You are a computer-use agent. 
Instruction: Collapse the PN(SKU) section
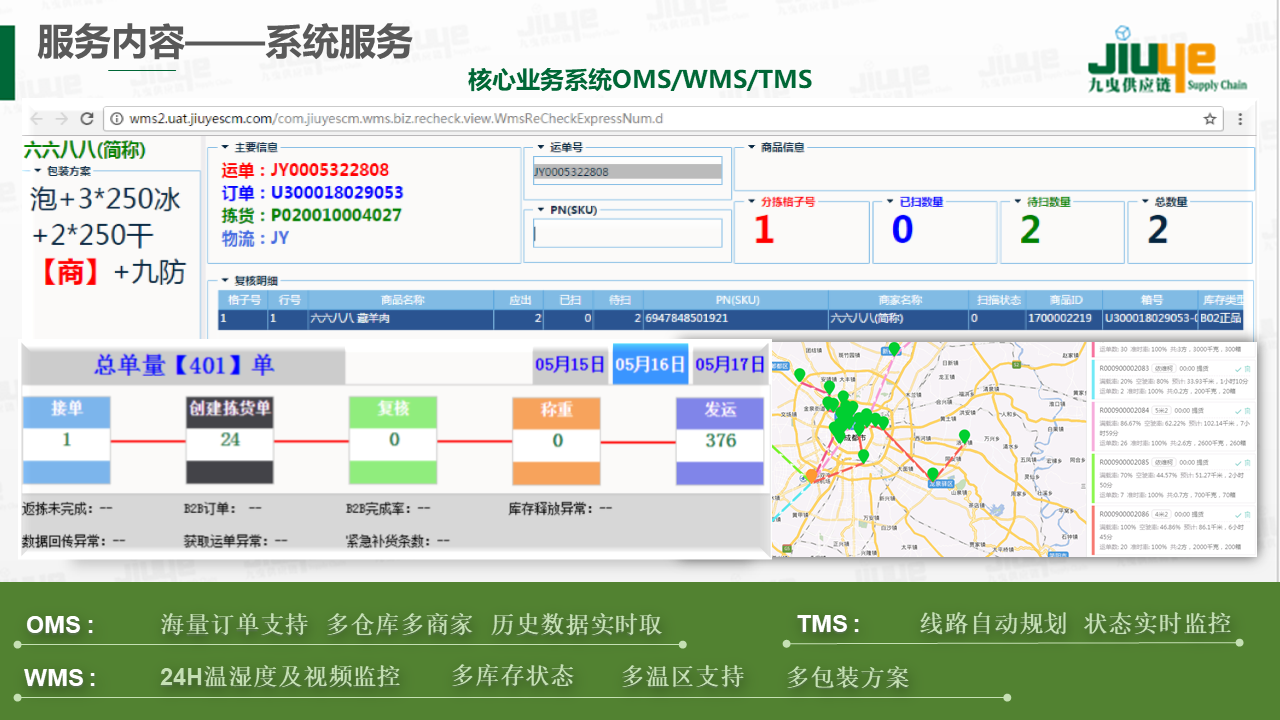[x=540, y=210]
